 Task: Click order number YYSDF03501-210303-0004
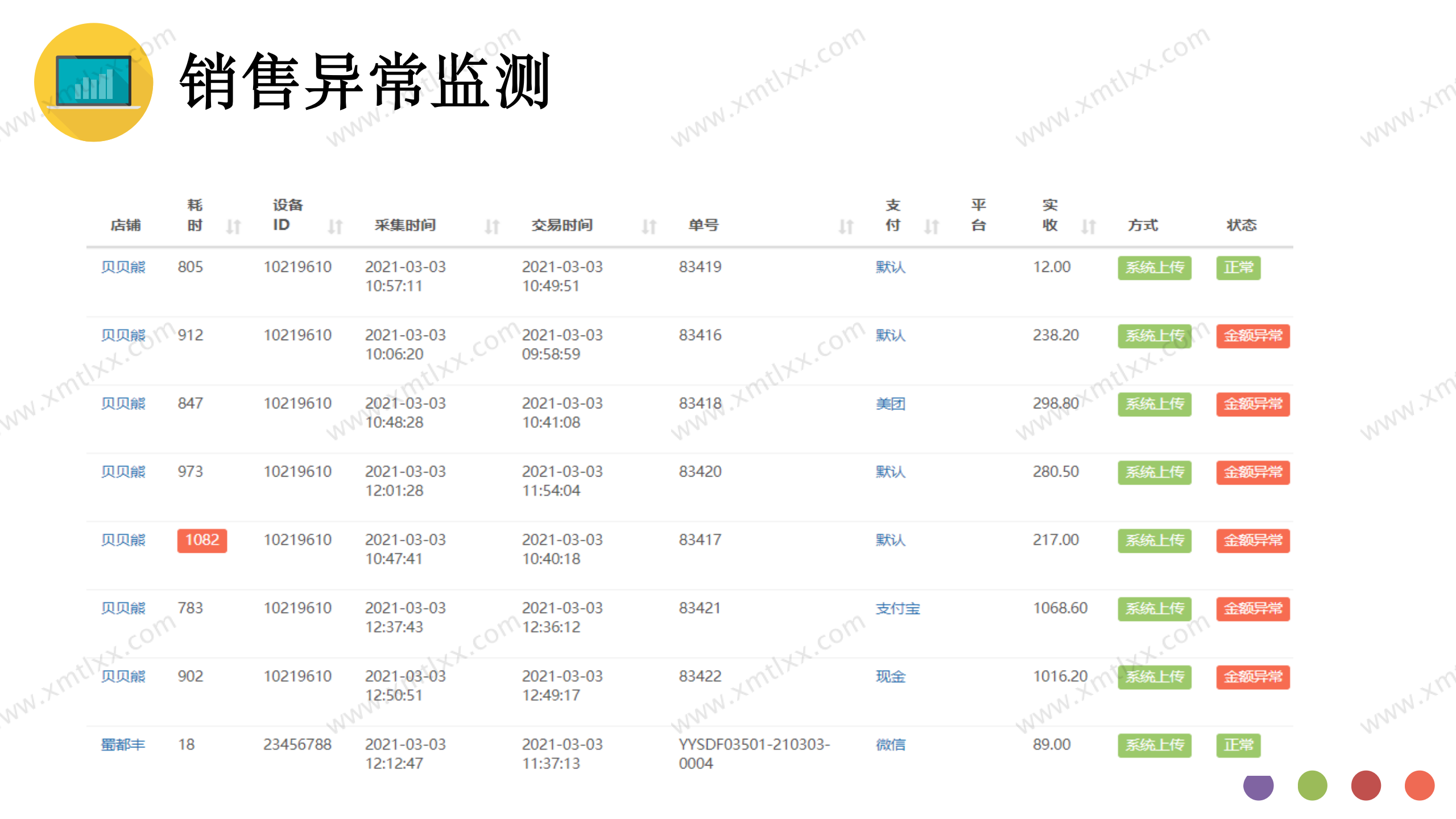tap(754, 754)
